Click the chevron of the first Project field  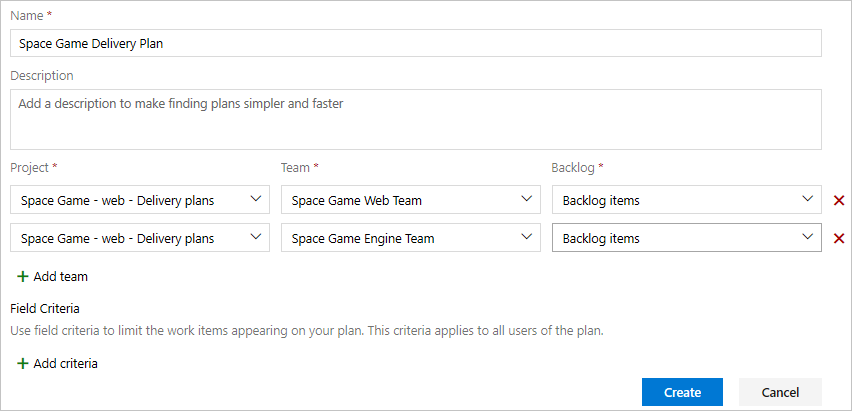coord(257,200)
